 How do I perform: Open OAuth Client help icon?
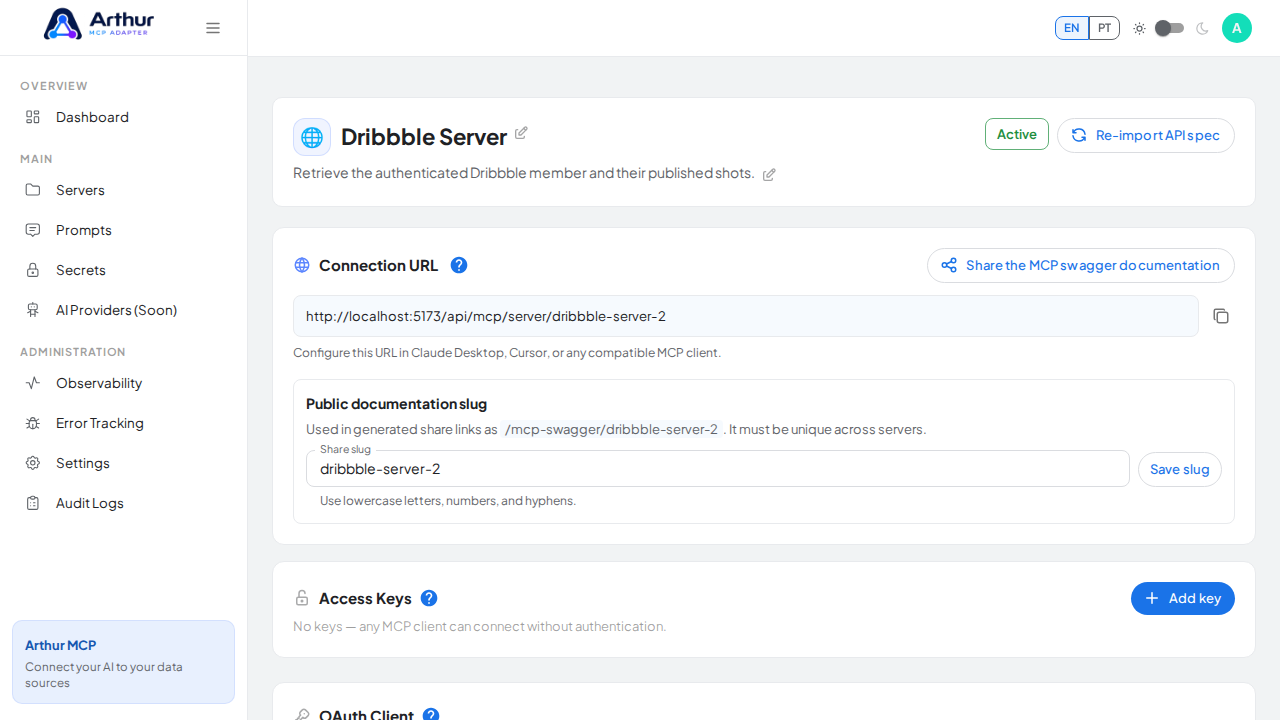(431, 715)
